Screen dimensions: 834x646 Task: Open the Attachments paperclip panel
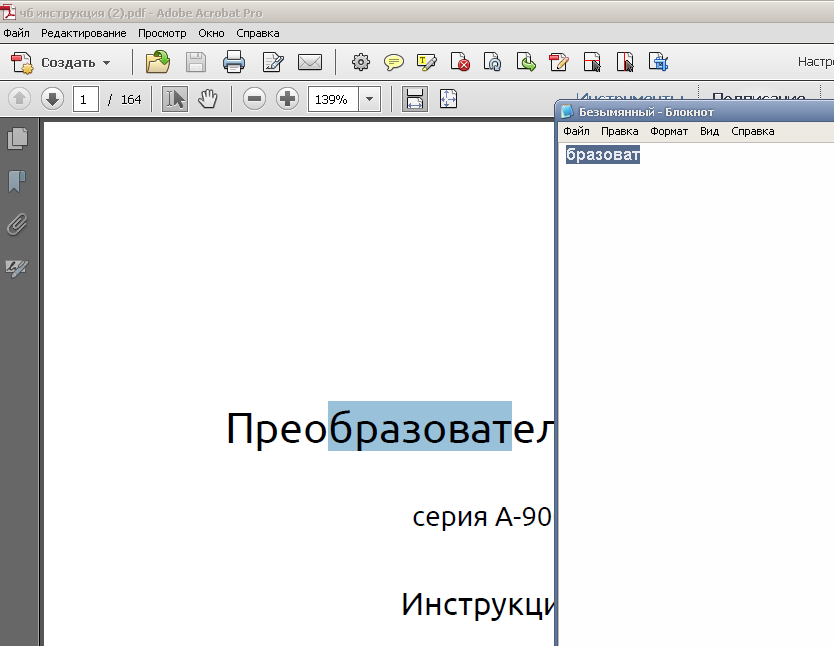click(18, 224)
